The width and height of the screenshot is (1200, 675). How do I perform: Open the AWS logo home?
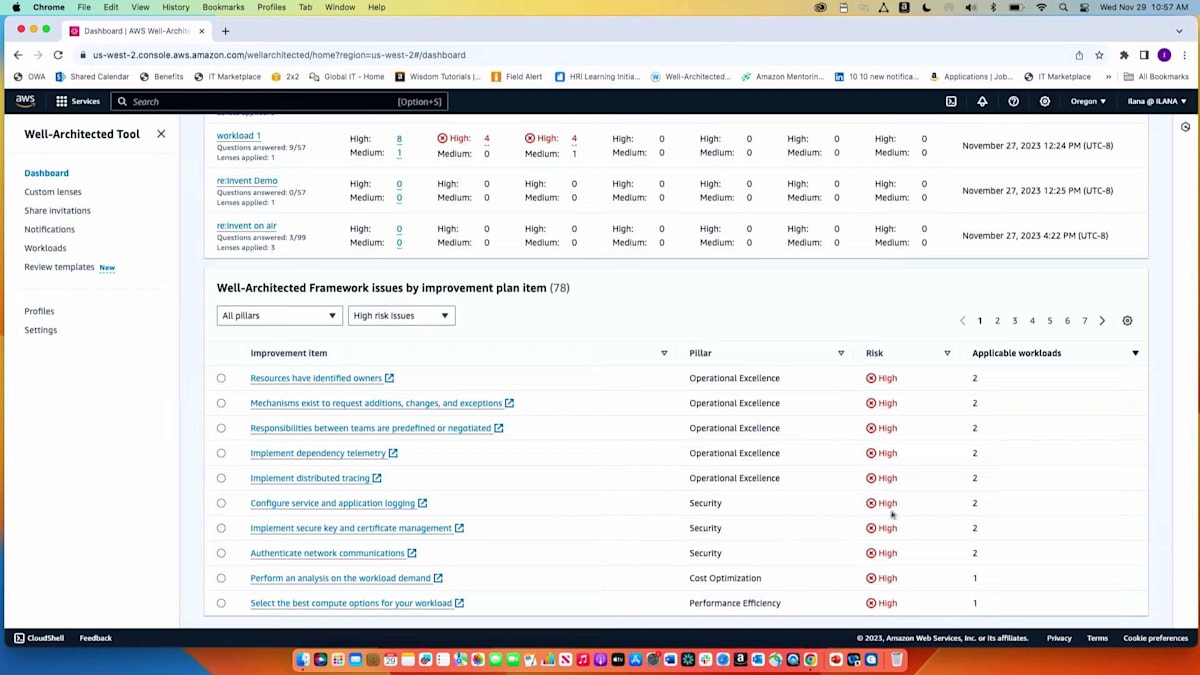[25, 101]
